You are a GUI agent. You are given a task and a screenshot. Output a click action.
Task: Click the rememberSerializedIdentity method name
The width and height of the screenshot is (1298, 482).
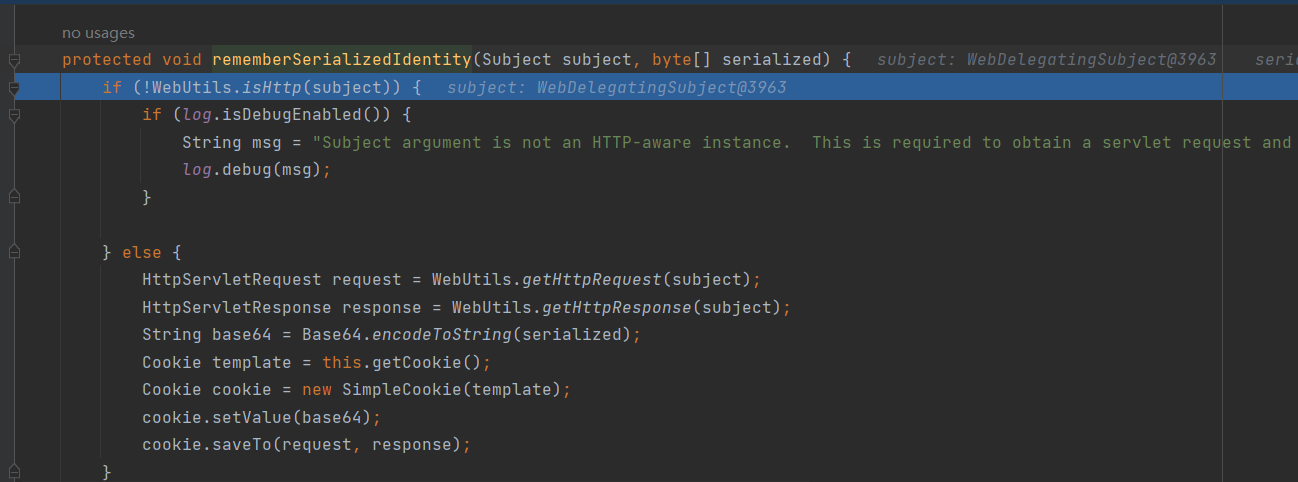click(x=341, y=60)
